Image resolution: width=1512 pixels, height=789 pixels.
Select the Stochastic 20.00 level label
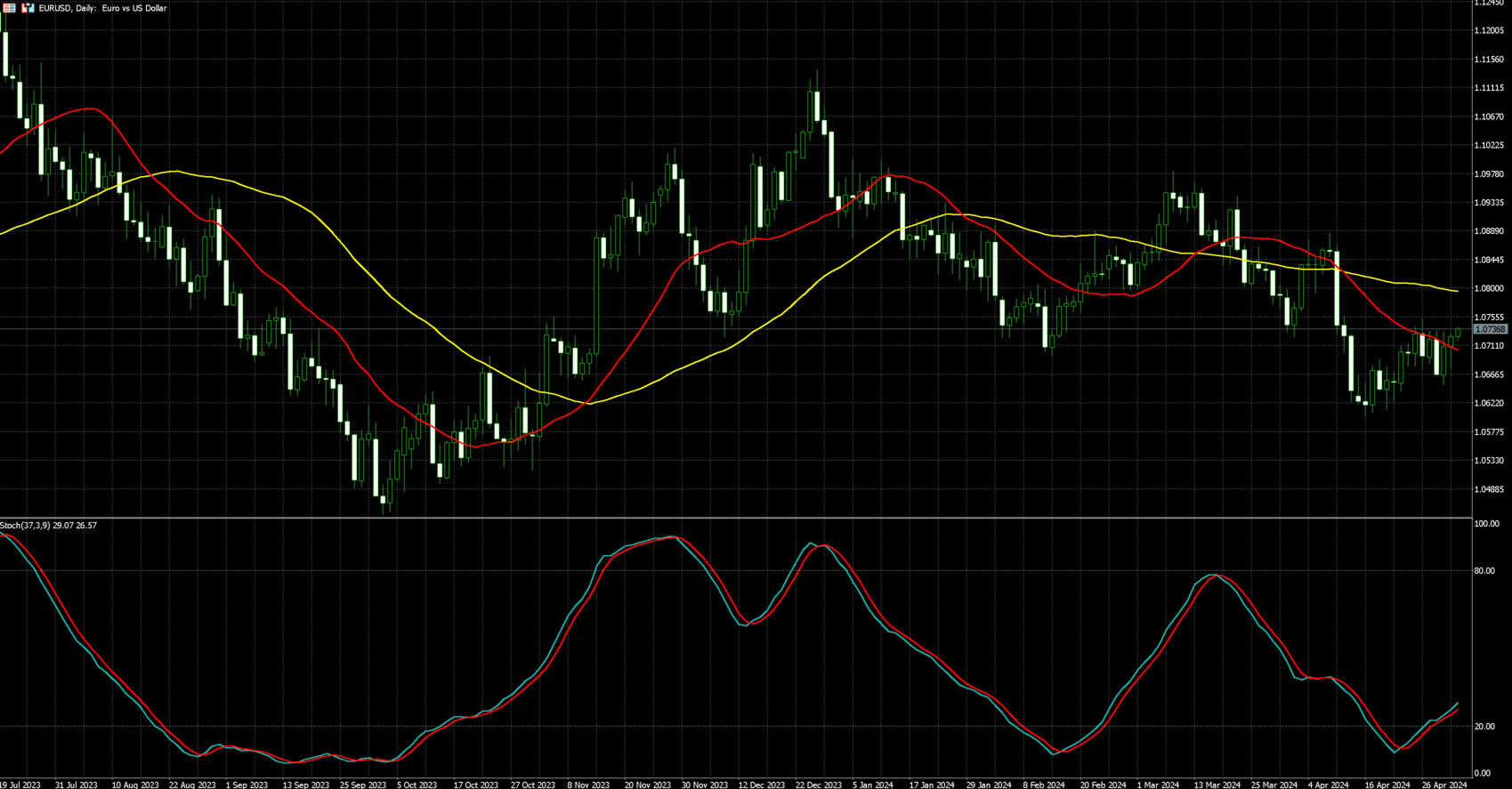(1484, 727)
